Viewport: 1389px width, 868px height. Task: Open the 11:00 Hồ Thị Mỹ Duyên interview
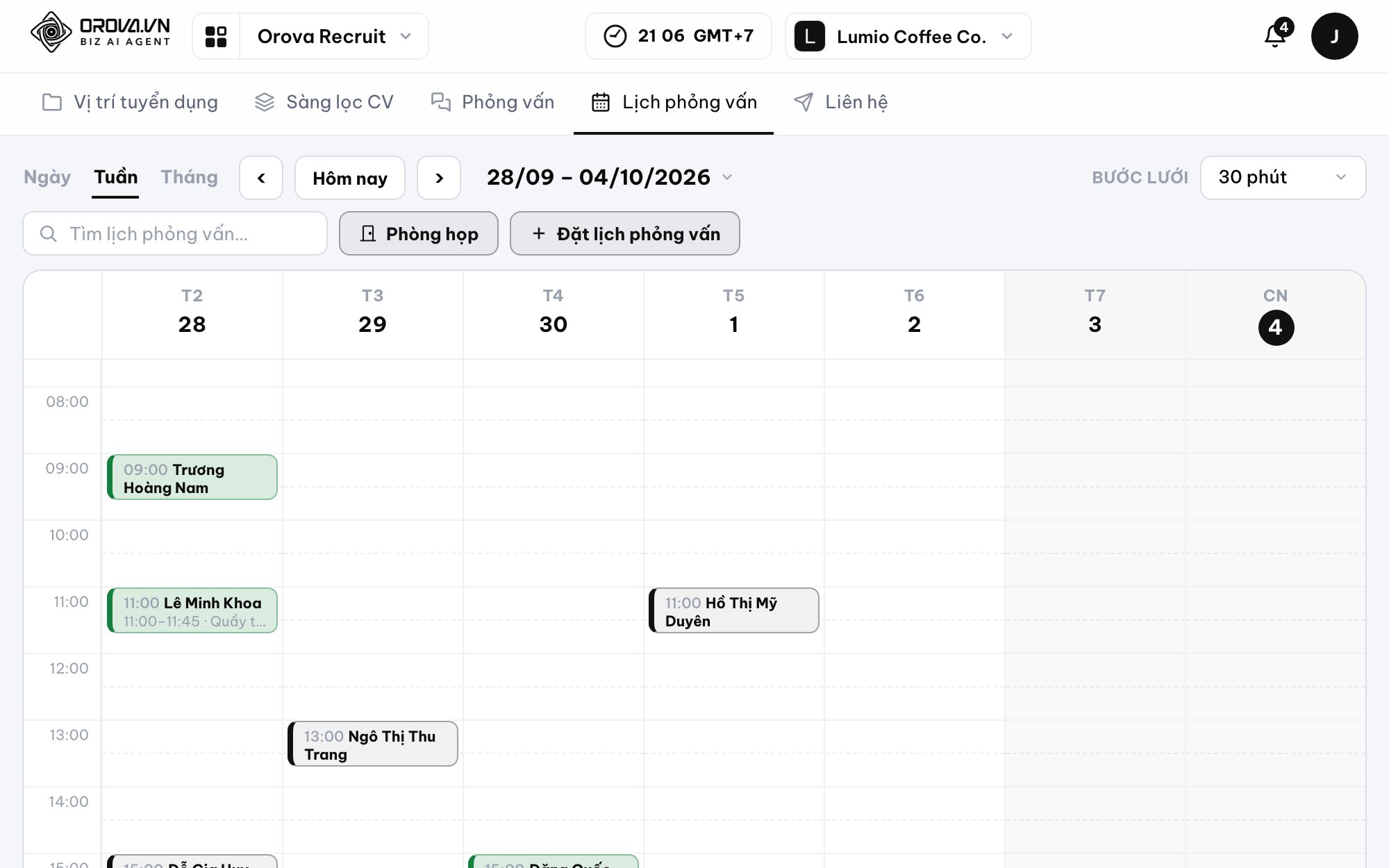tap(734, 610)
